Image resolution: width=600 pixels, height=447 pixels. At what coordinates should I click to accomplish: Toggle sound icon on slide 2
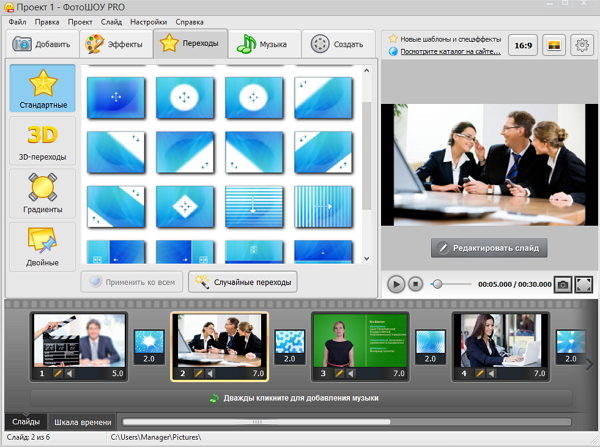pyautogui.click(x=210, y=373)
